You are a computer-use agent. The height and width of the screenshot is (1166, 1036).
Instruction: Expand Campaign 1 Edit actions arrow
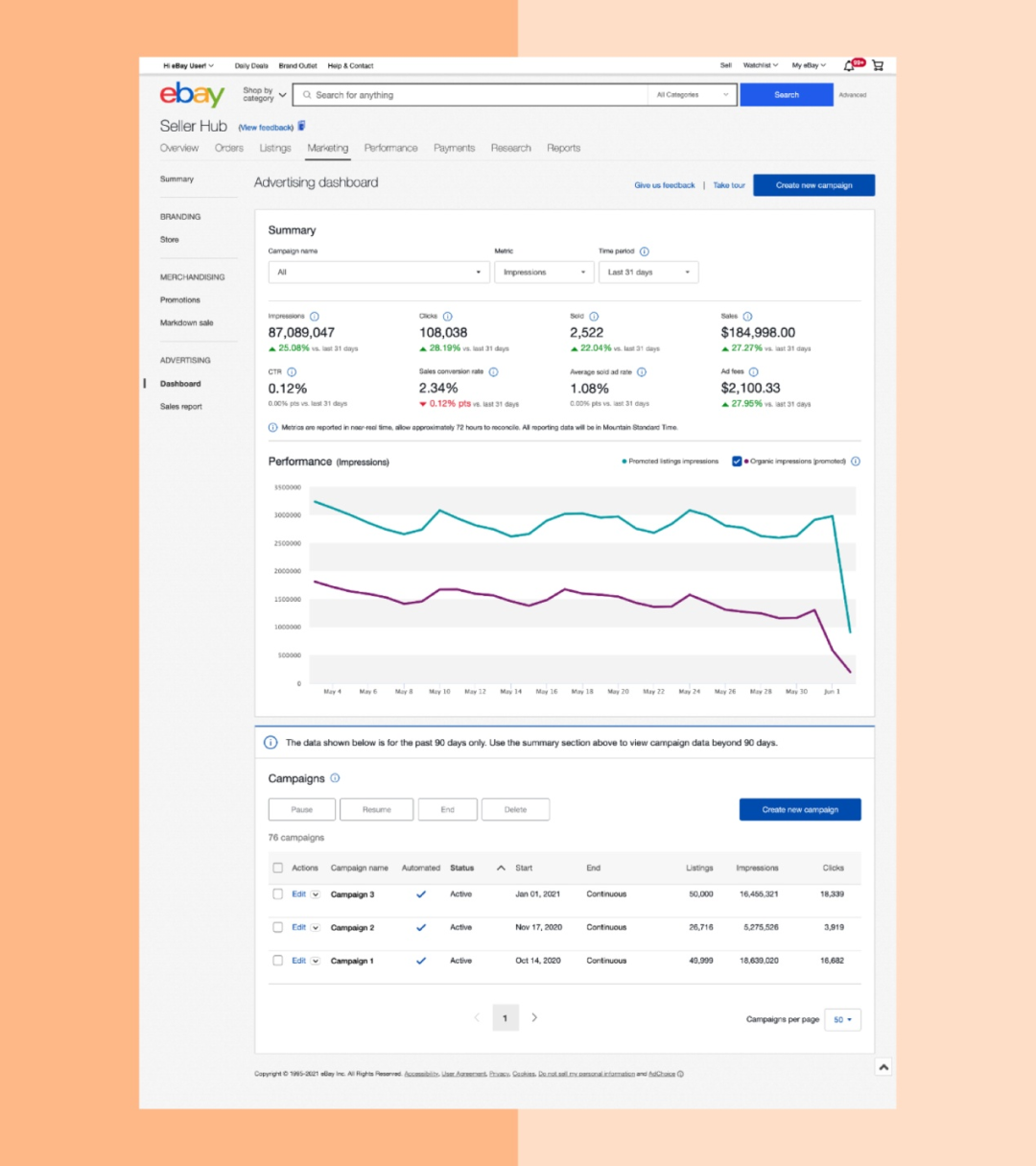pyautogui.click(x=316, y=961)
